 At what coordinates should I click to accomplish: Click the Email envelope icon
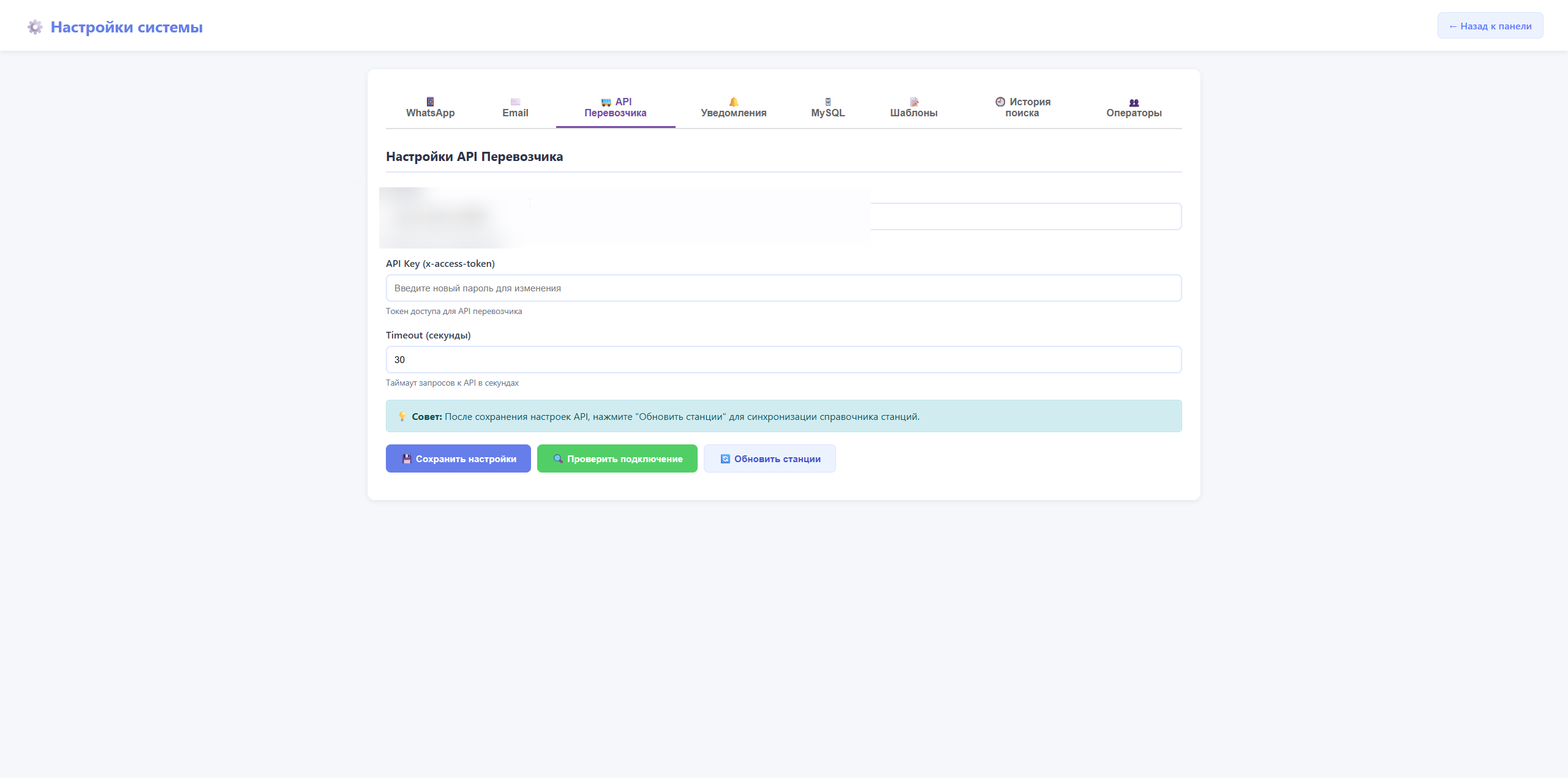click(515, 102)
